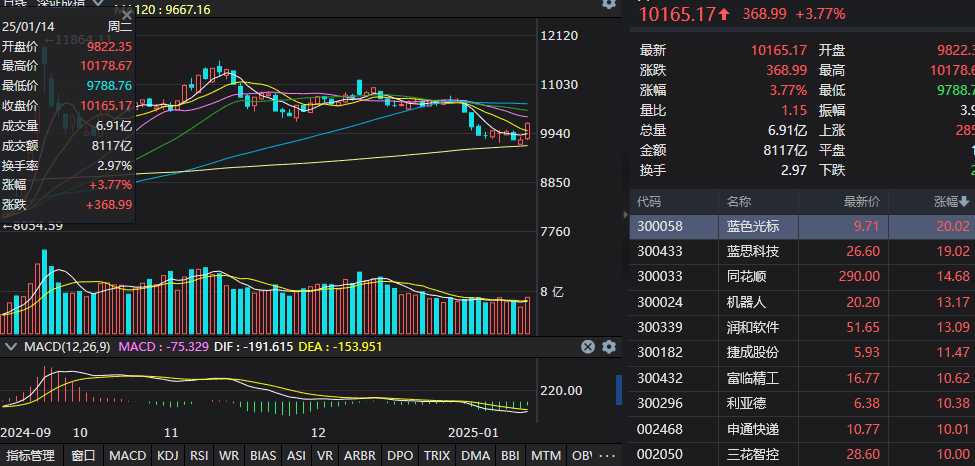Select the VR indicator tab
The image size is (975, 466).
point(324,455)
